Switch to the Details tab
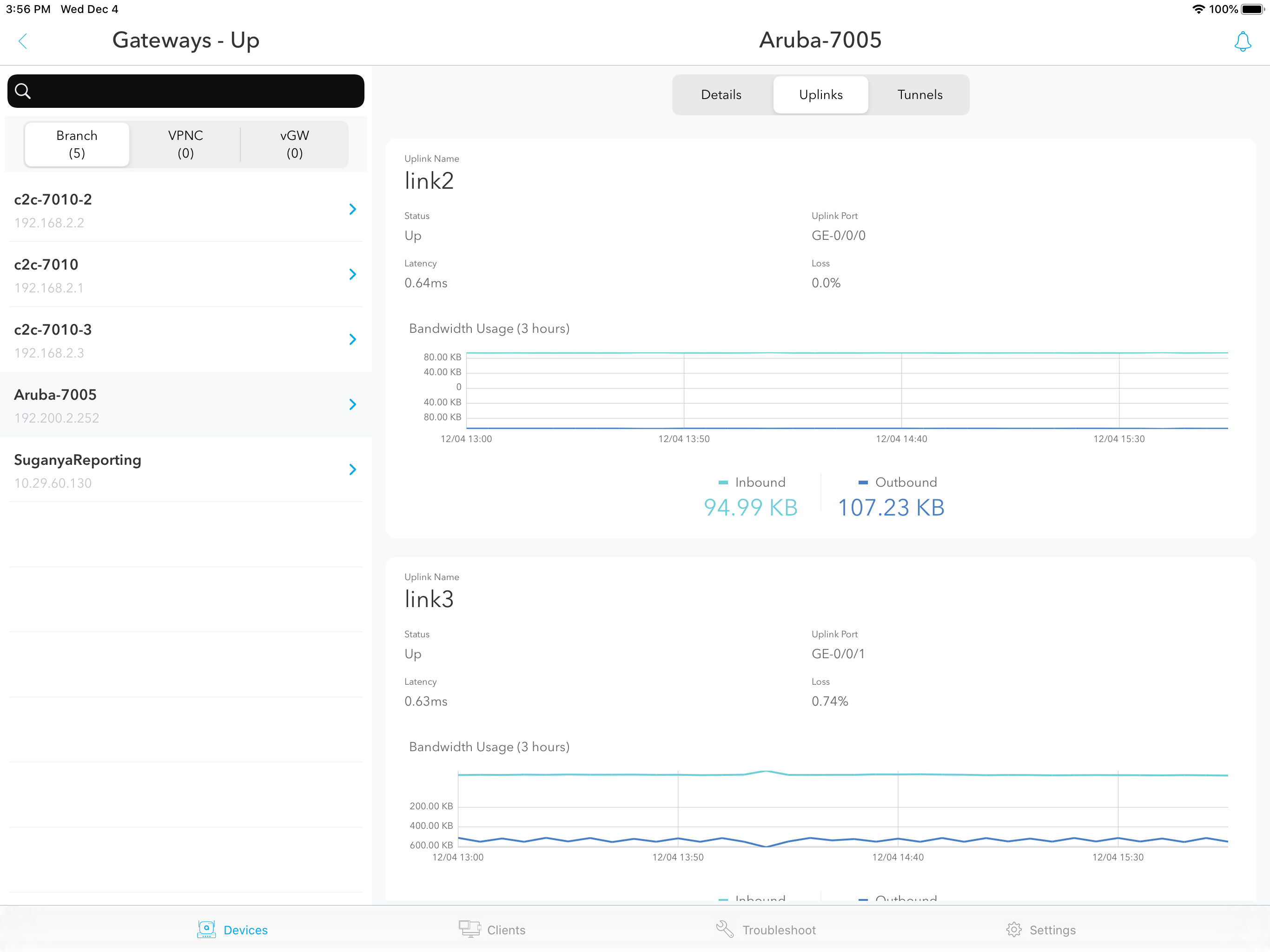This screenshot has height=952, width=1270. coord(721,95)
